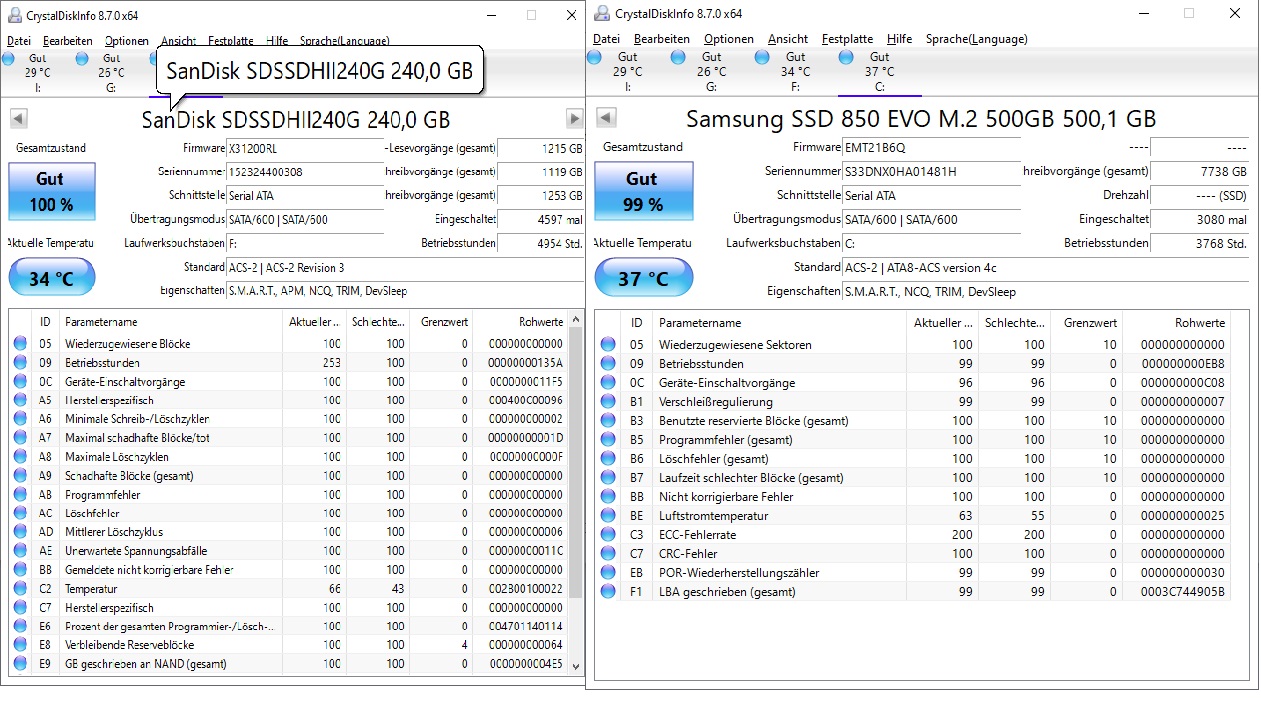Click status icon for Verschleißregulierung row
Screen dimensions: 1261x716
[x=608, y=402]
